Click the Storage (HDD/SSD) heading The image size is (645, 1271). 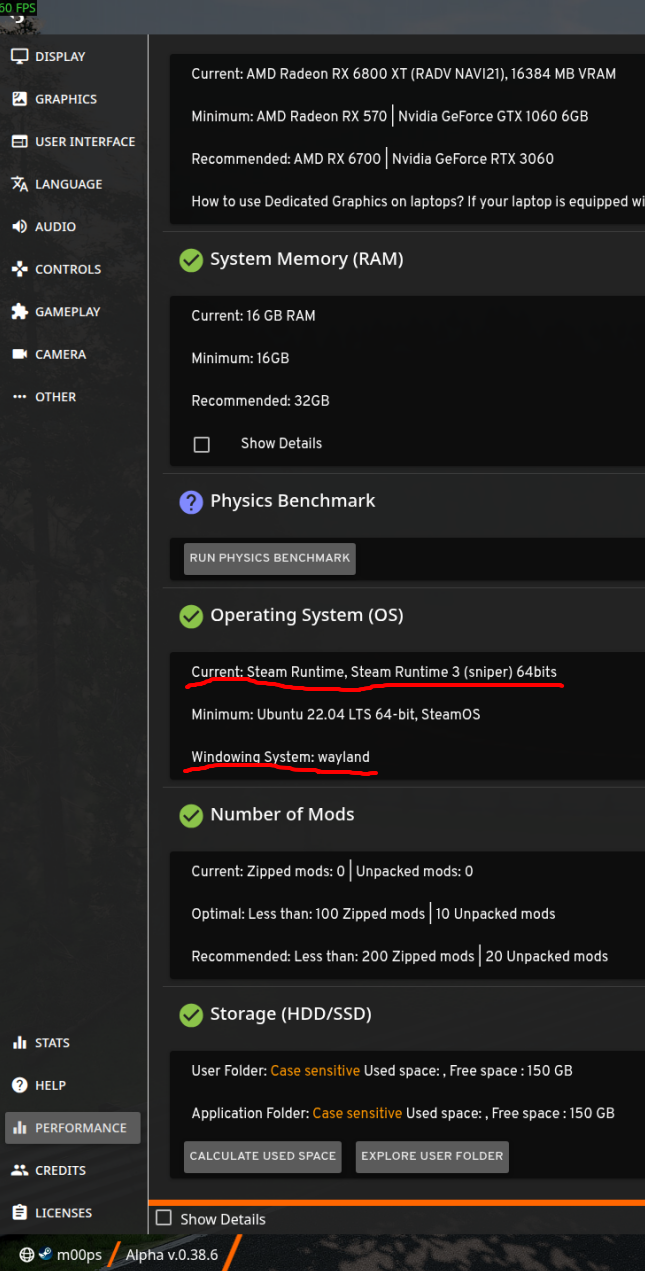(291, 1014)
